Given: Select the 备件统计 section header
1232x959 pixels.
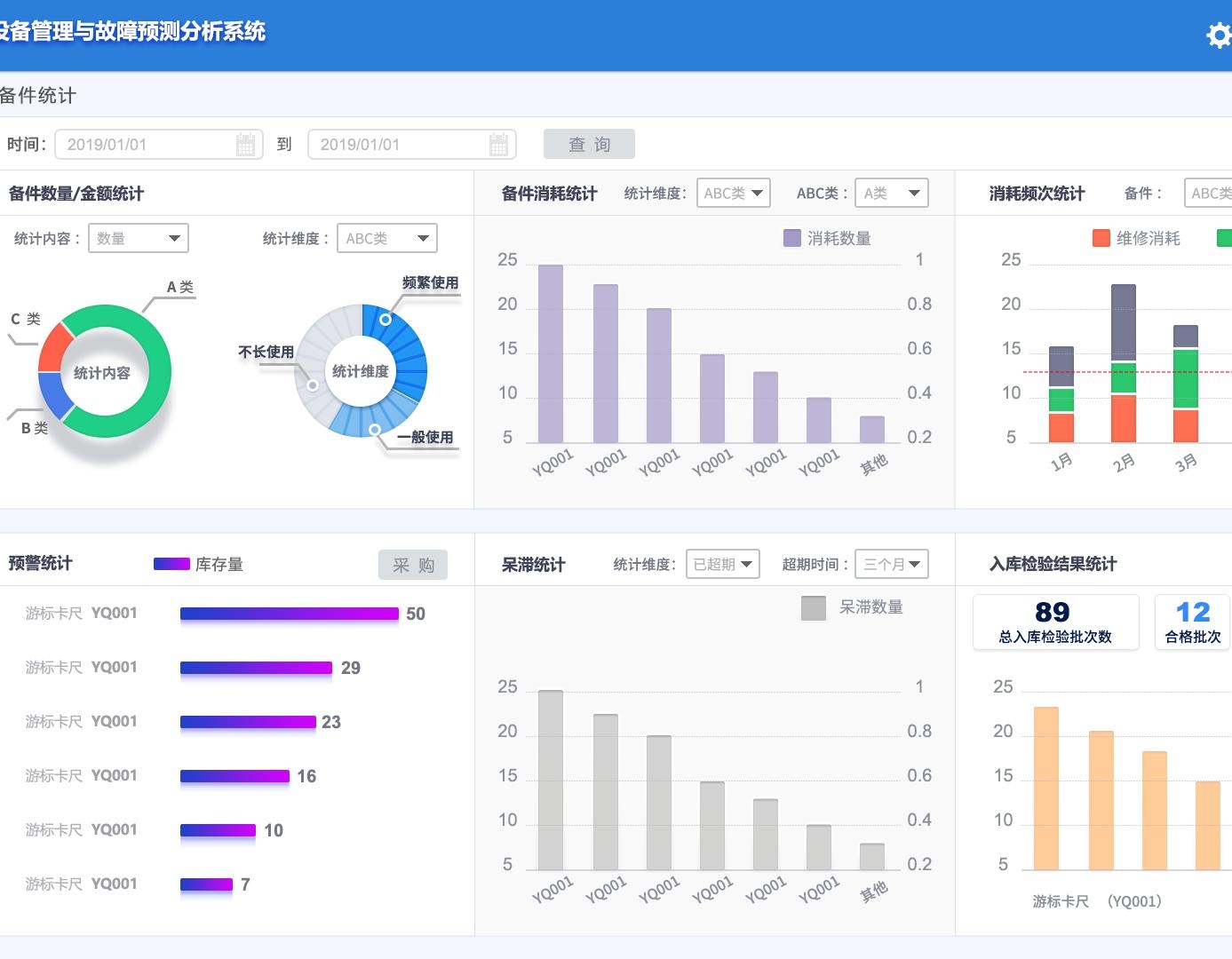Looking at the screenshot, I should (x=37, y=95).
